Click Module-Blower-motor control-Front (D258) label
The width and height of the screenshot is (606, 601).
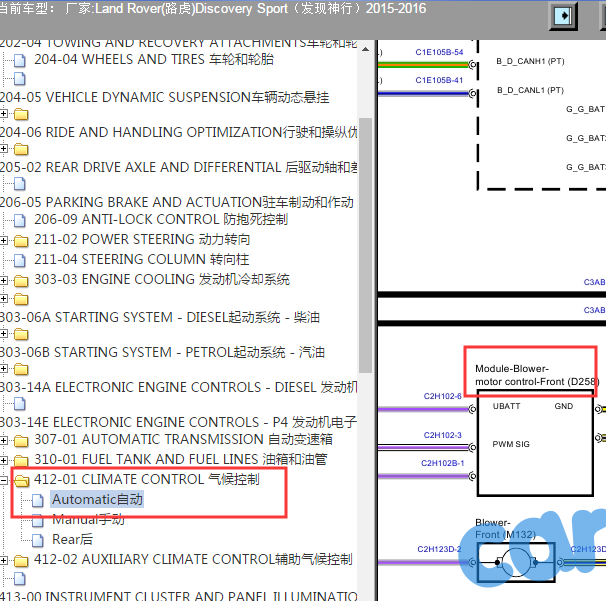click(x=537, y=375)
